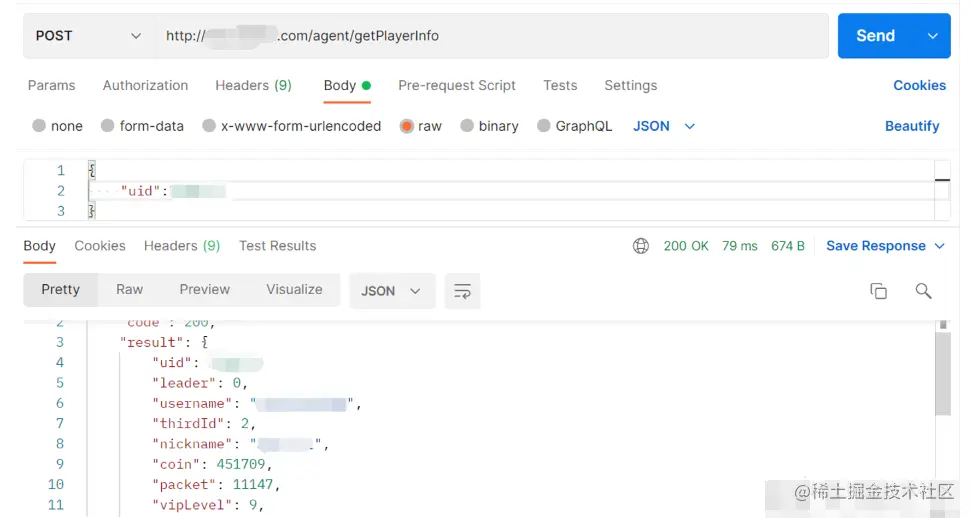The image size is (971, 518).
Task: Switch response view to Pretty
Action: pyautogui.click(x=61, y=289)
